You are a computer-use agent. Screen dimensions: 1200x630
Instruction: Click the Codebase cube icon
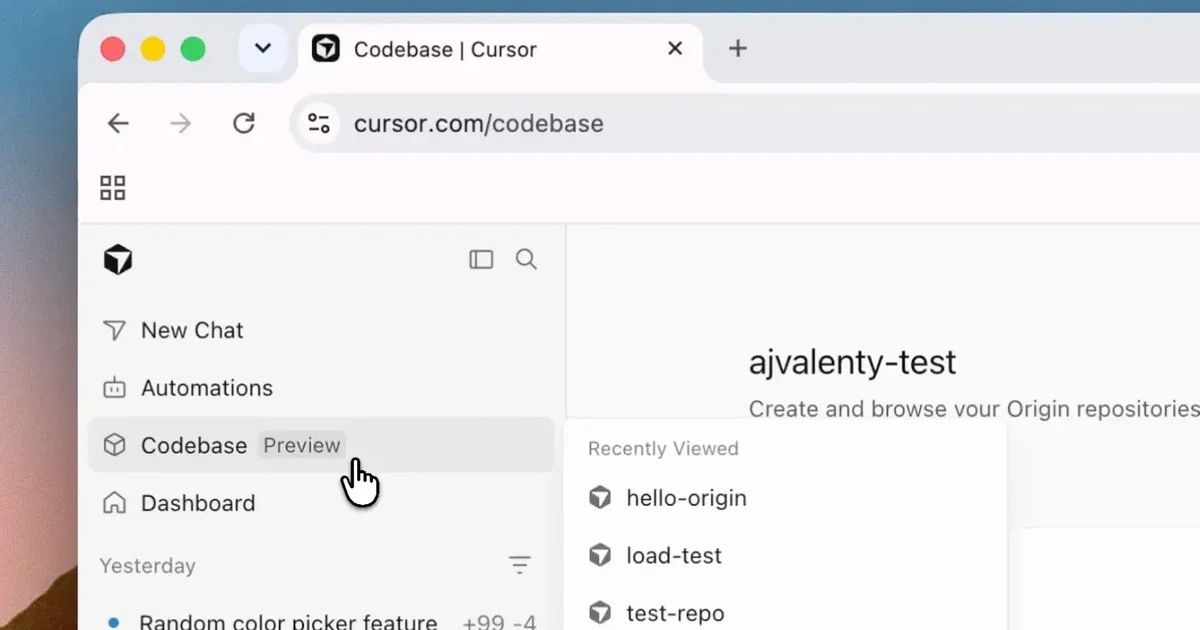click(115, 445)
